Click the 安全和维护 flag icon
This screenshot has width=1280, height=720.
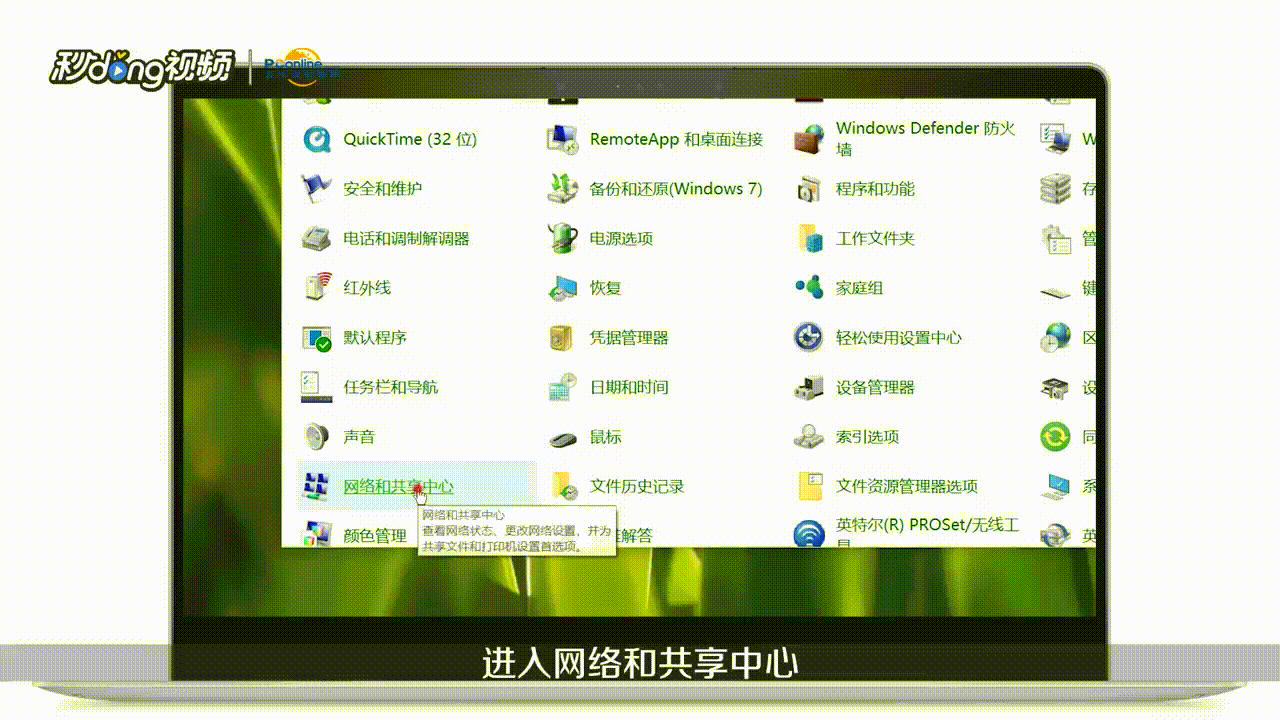pyautogui.click(x=317, y=188)
